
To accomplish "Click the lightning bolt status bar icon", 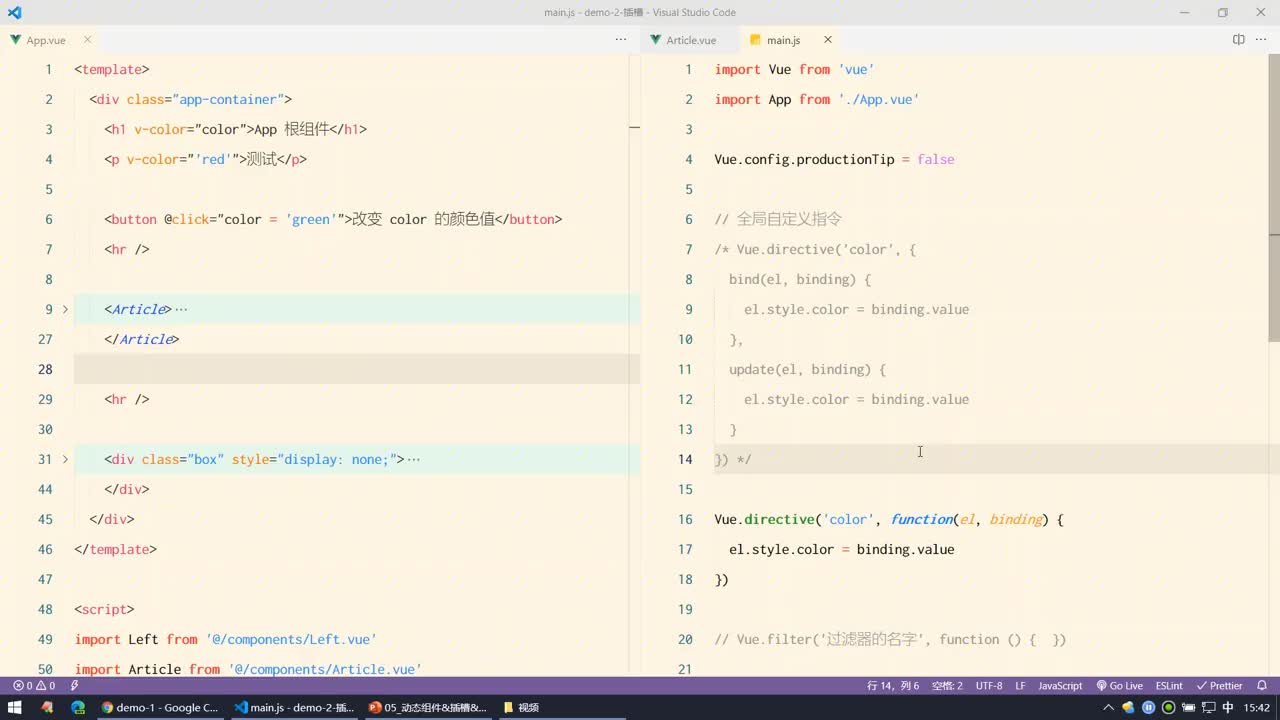I will coord(75,686).
